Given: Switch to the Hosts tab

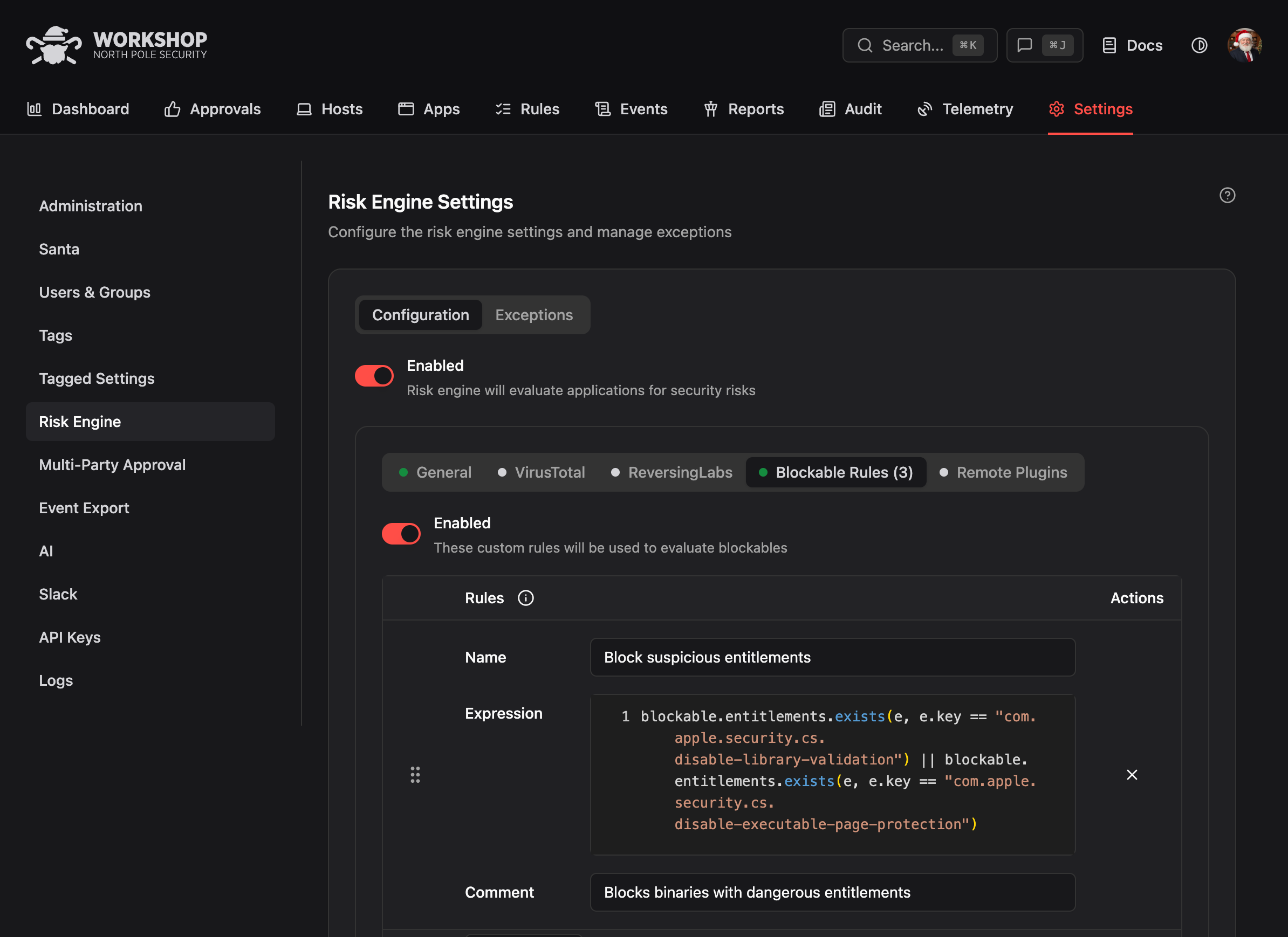Looking at the screenshot, I should tap(330, 109).
